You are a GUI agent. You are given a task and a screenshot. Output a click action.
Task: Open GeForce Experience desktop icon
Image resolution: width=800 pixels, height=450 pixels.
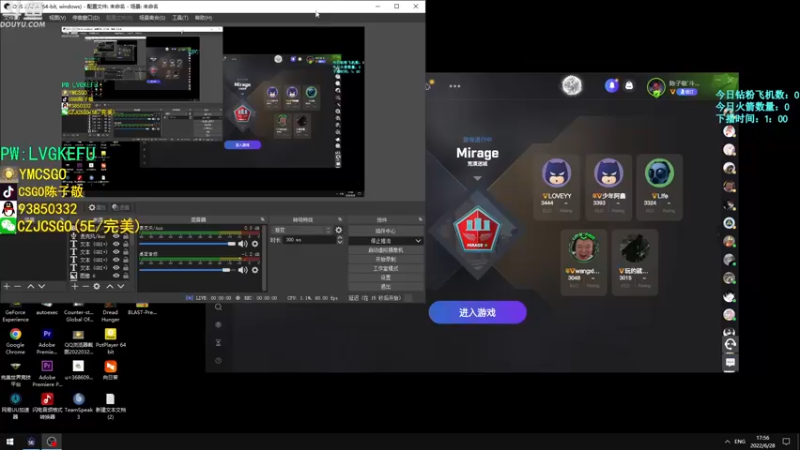(x=15, y=312)
